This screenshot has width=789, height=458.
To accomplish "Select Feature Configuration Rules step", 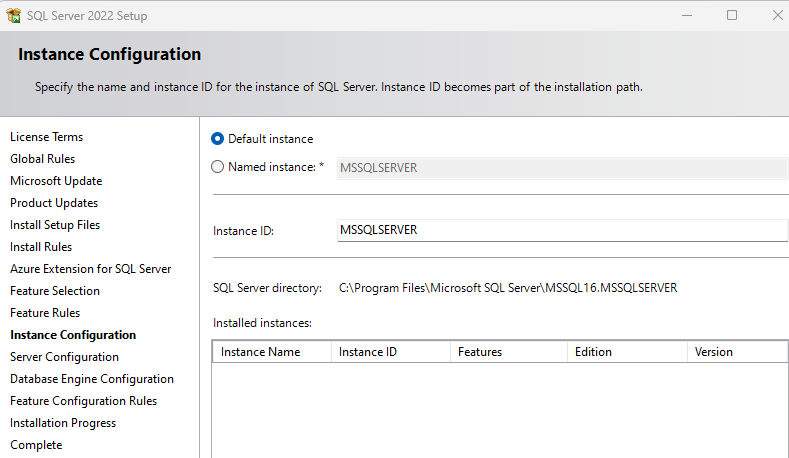I will coord(84,401).
